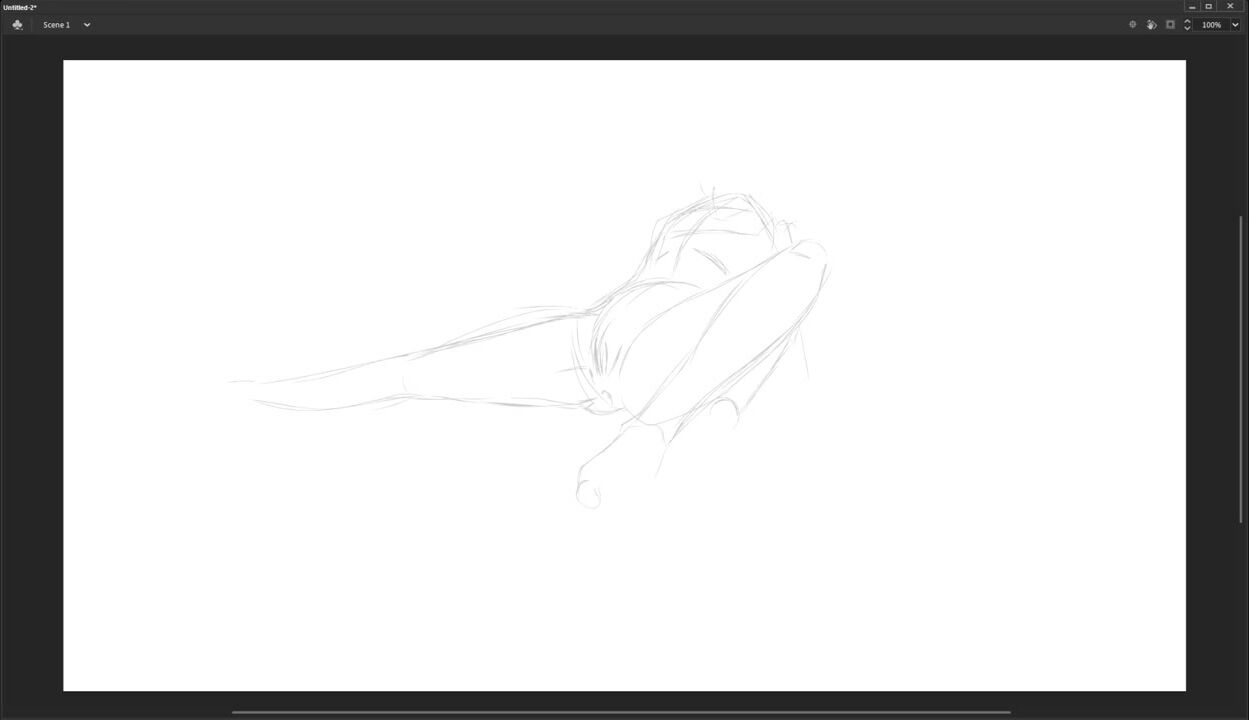Minimize the Animate document window
Image resolution: width=1249 pixels, height=720 pixels.
[1192, 7]
